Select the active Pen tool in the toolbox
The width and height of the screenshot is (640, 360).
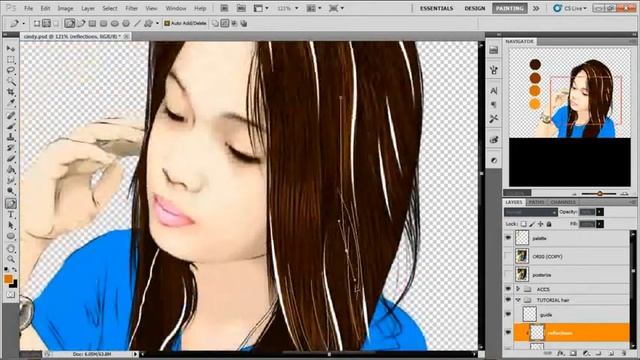tap(11, 203)
